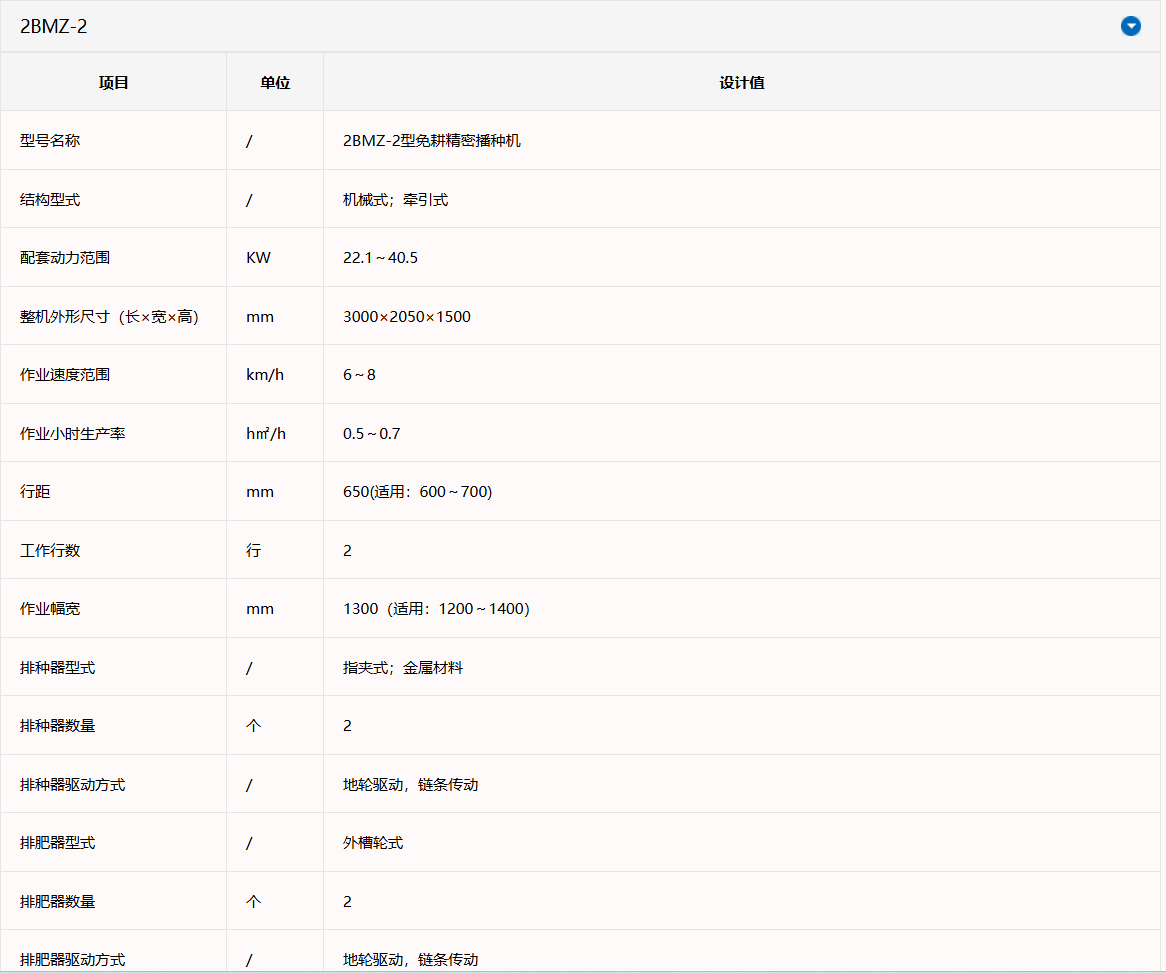This screenshot has height=973, width=1166.
Task: Select the 650(适用：600～700) row spacing value
Action: (x=417, y=492)
